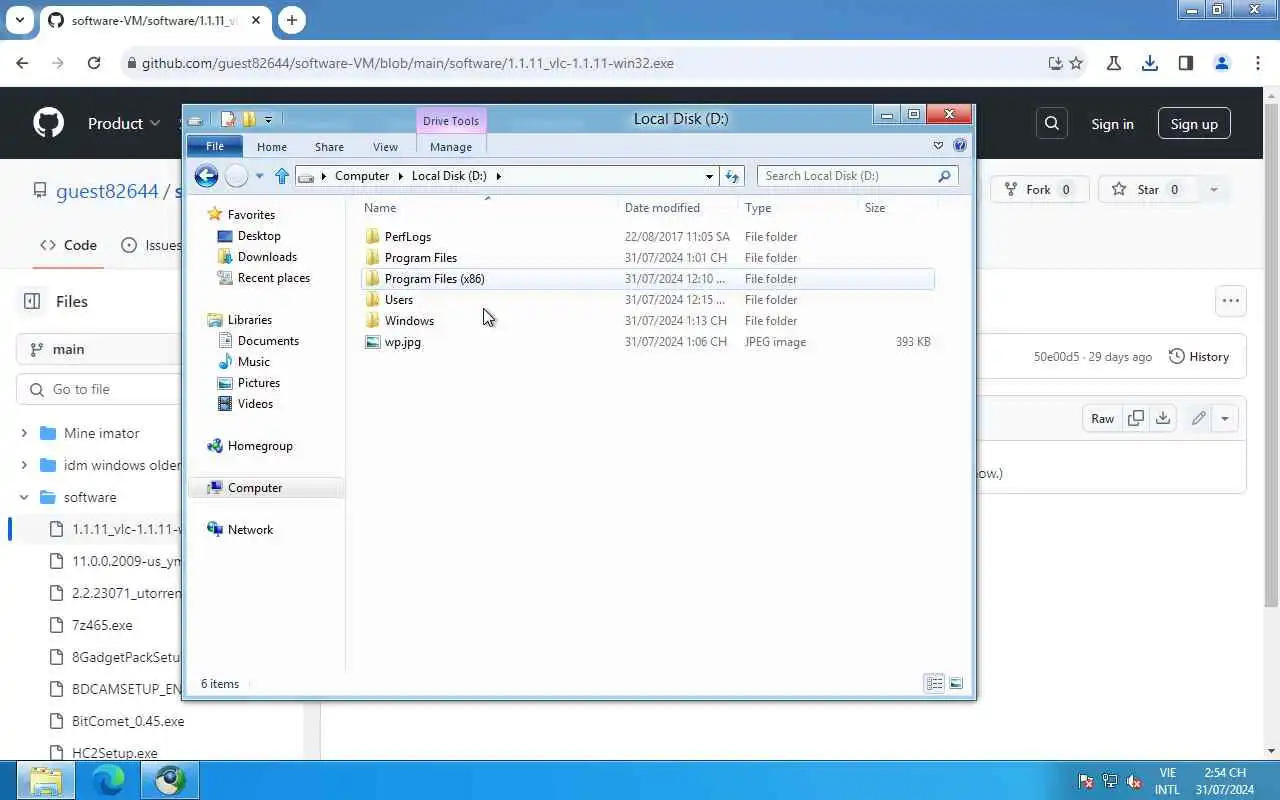Customize quick access toolbar dropdown
Viewport: 1280px width, 800px height.
click(x=268, y=120)
